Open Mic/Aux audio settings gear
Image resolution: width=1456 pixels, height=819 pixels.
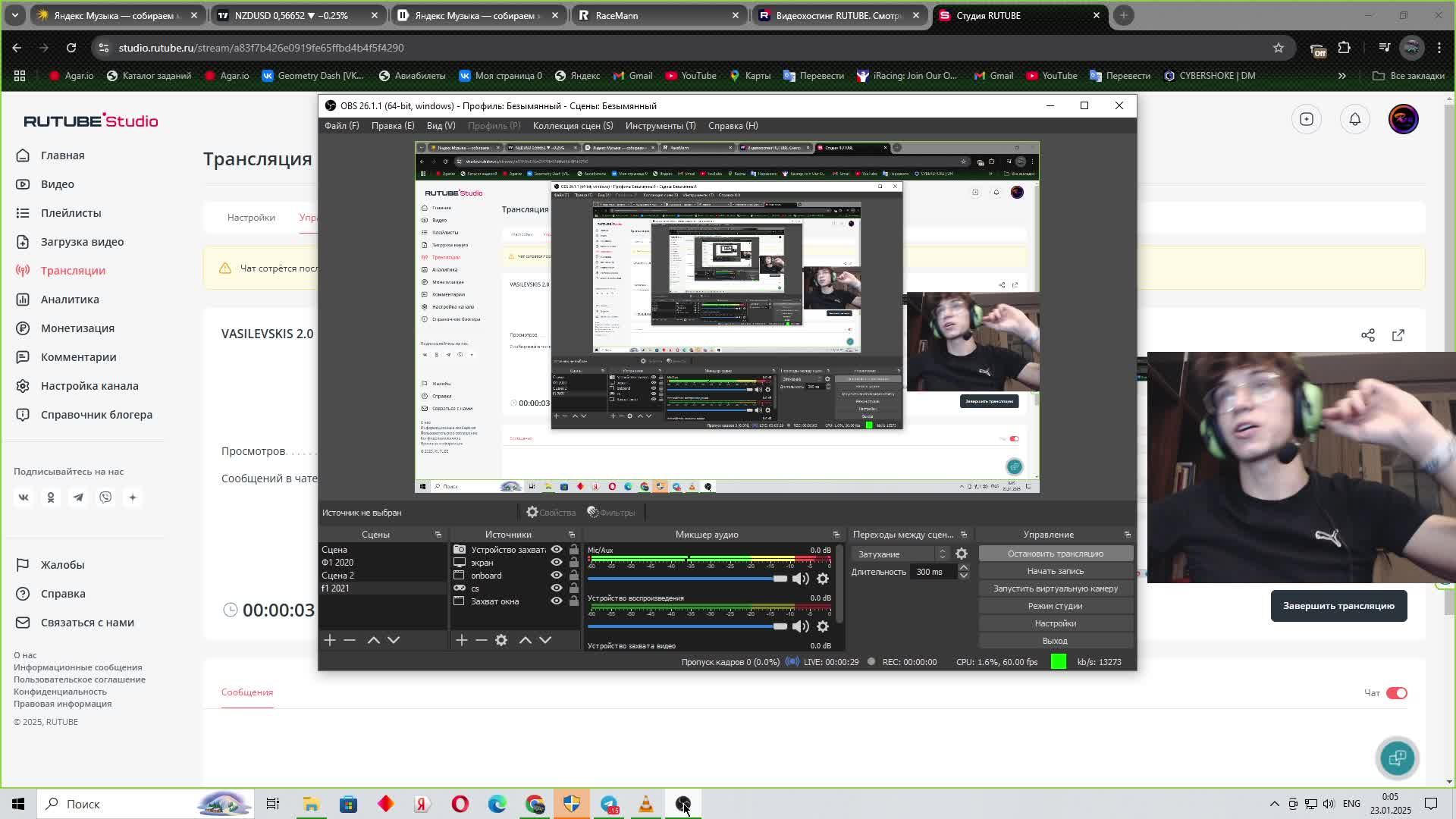(x=823, y=579)
